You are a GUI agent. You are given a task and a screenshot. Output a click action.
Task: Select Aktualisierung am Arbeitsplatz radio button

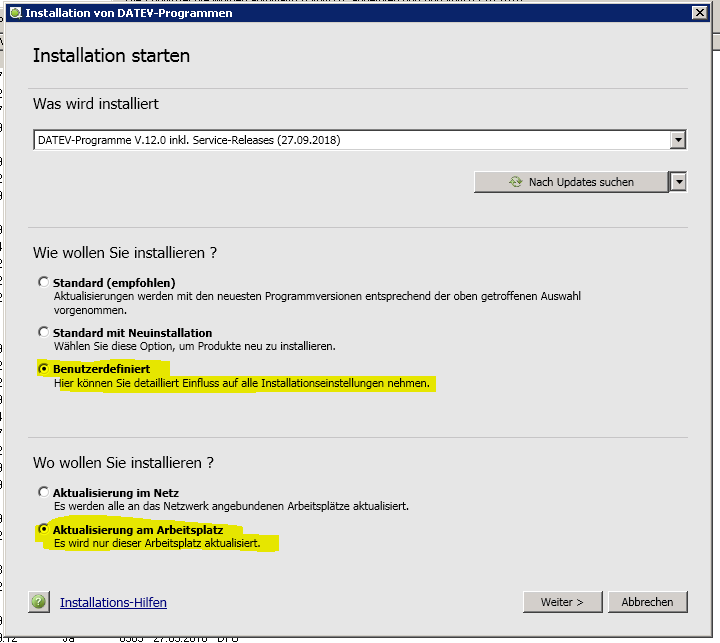point(44,529)
